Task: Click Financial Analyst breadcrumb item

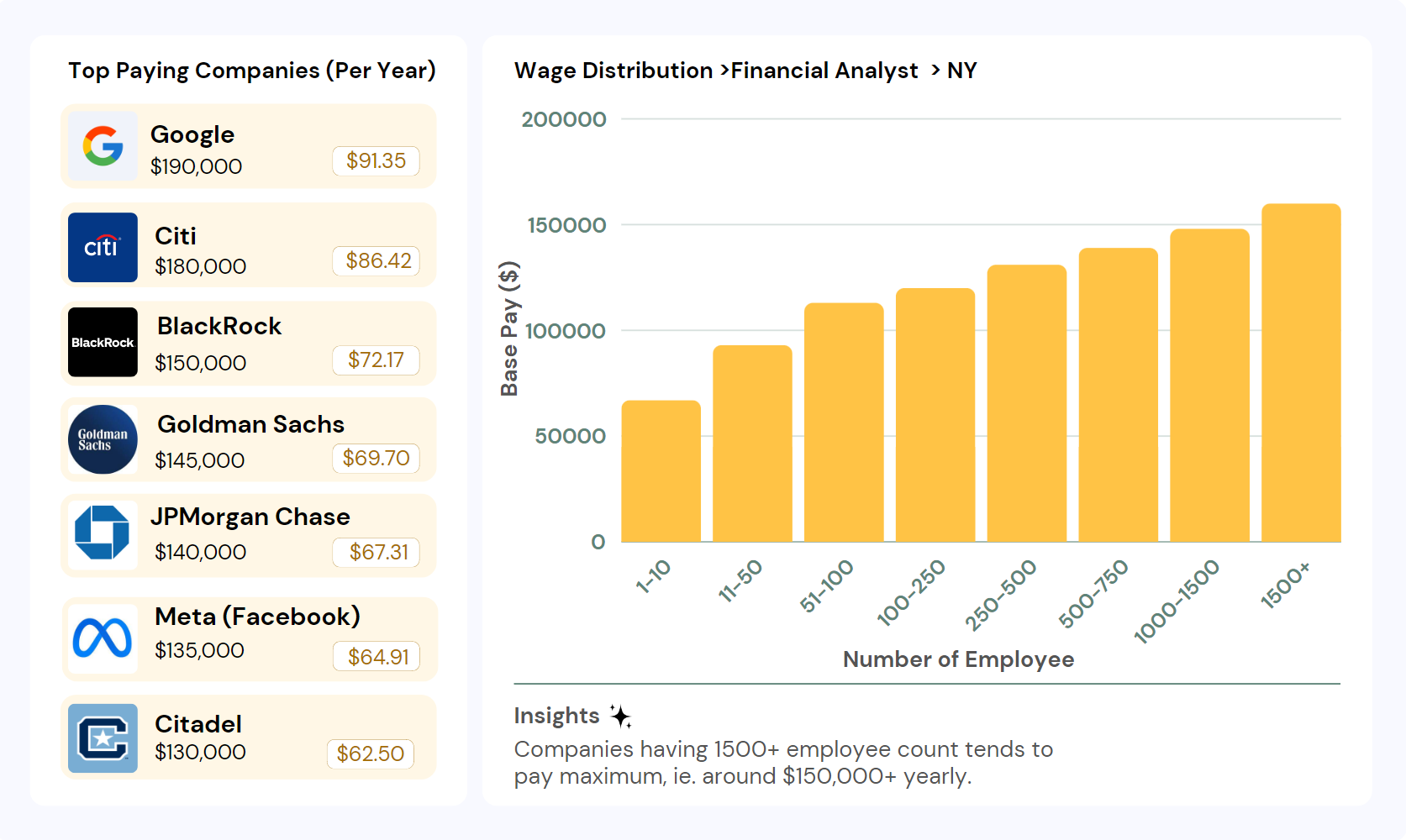Action: pyautogui.click(x=824, y=71)
